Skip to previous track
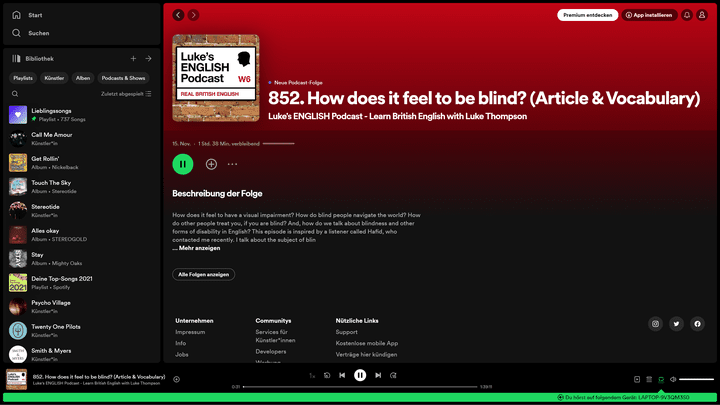 342,375
